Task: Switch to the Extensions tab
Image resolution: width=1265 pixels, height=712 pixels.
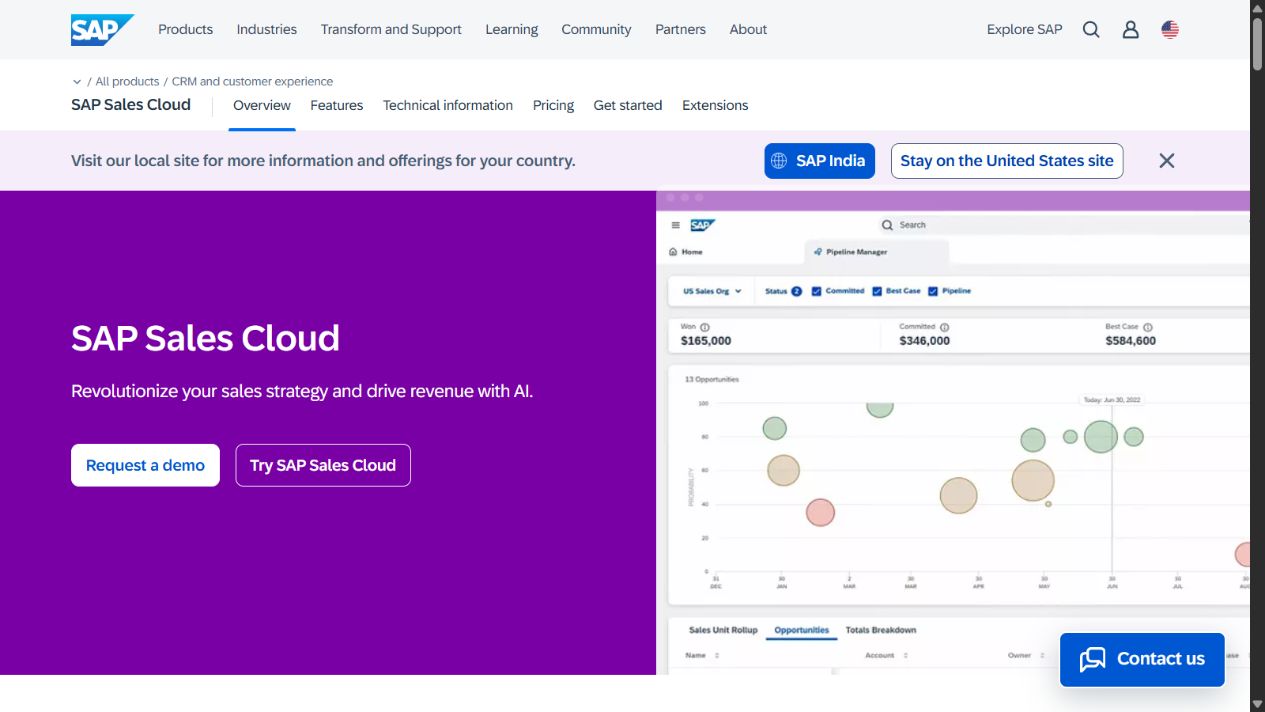Action: 715,105
